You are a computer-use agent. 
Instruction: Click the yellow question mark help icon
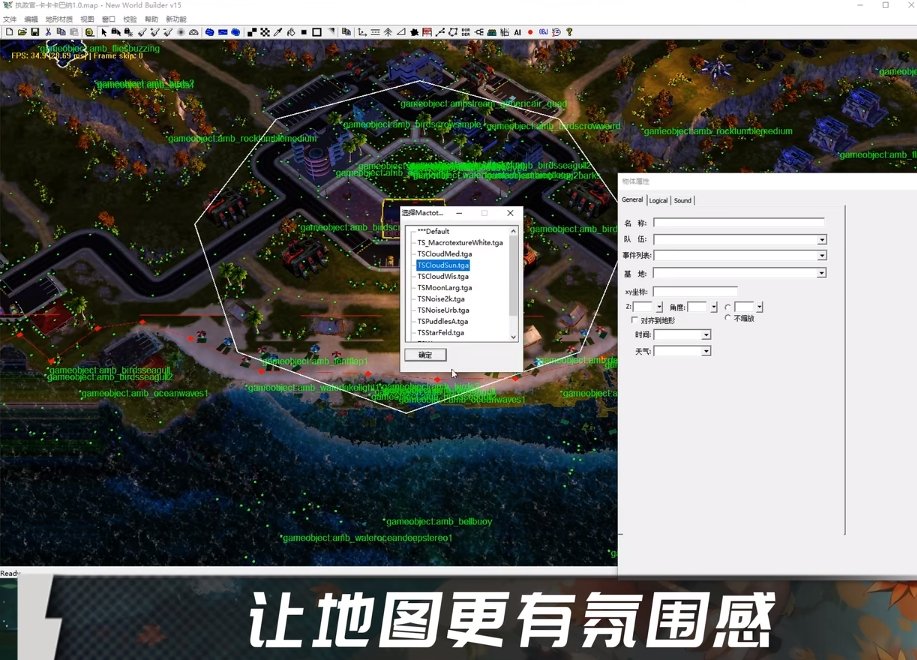[569, 32]
